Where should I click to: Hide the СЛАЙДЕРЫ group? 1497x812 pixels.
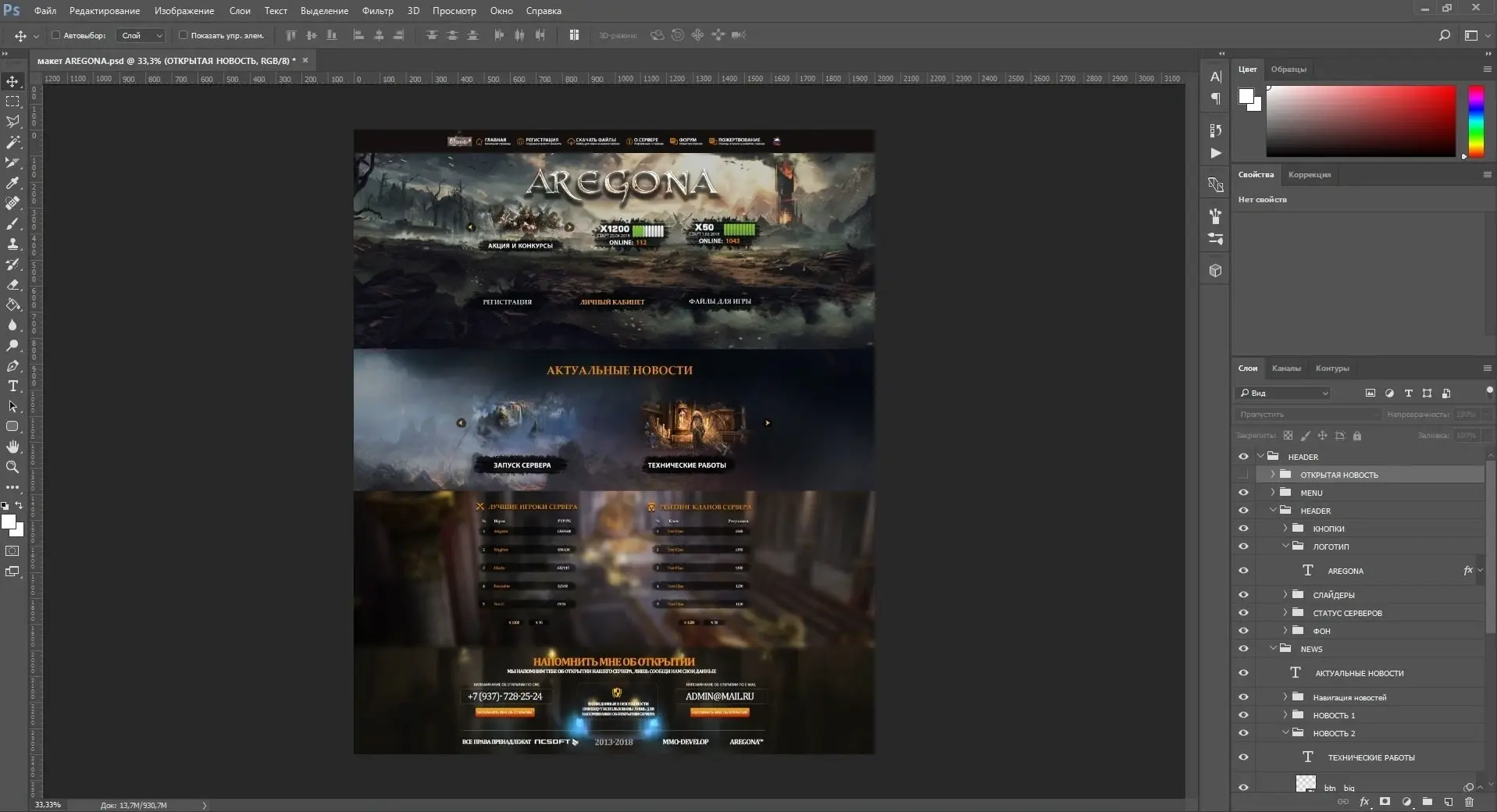pos(1243,595)
